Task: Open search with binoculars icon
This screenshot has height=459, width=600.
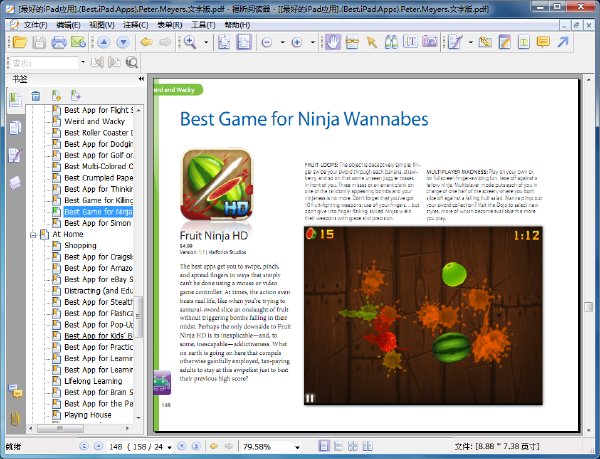Action: tap(391, 42)
